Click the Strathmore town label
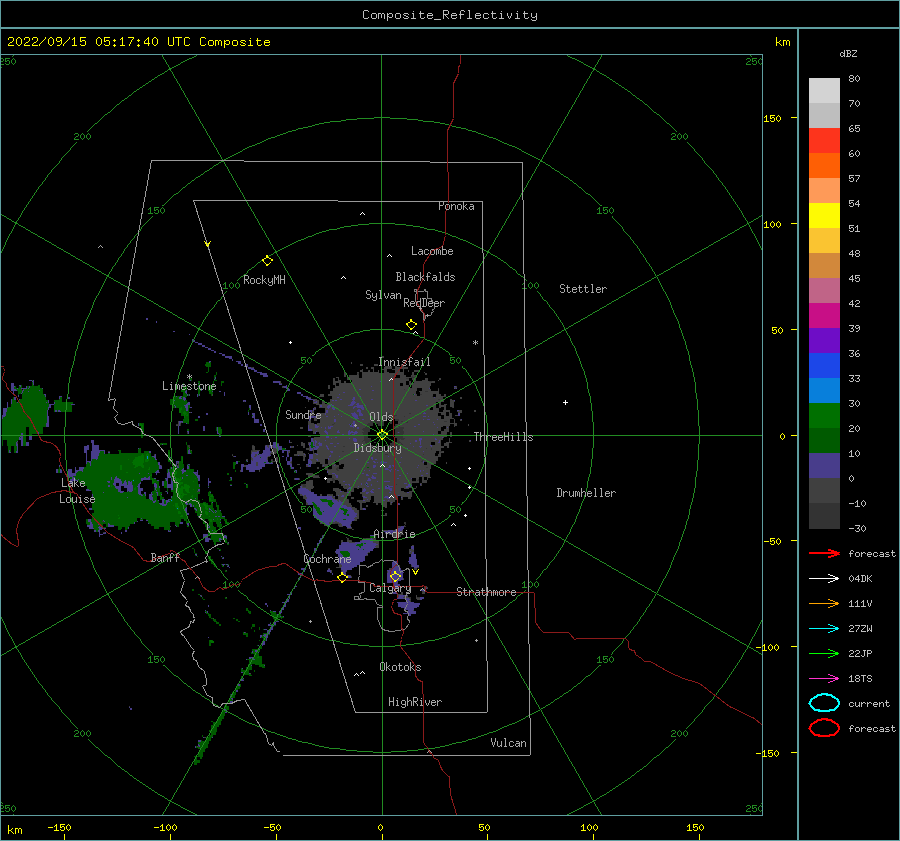Image resolution: width=900 pixels, height=841 pixels. click(x=486, y=592)
